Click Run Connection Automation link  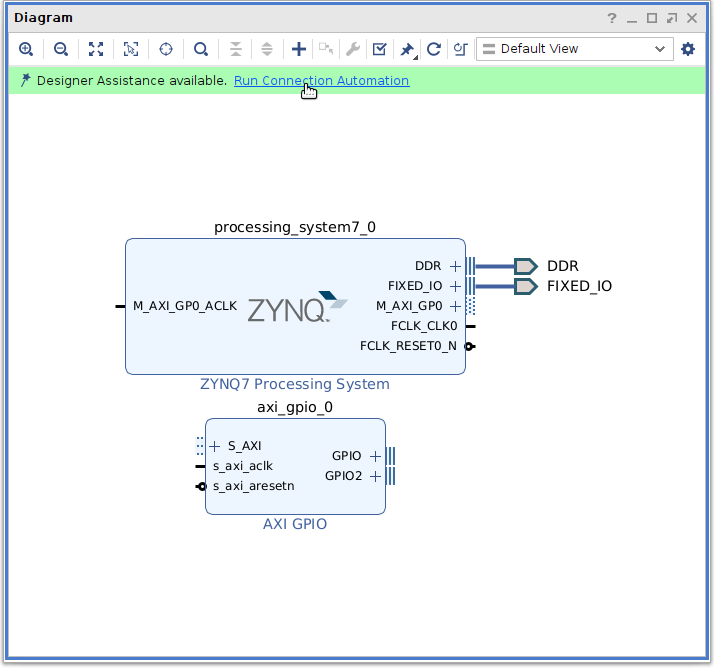tap(321, 81)
